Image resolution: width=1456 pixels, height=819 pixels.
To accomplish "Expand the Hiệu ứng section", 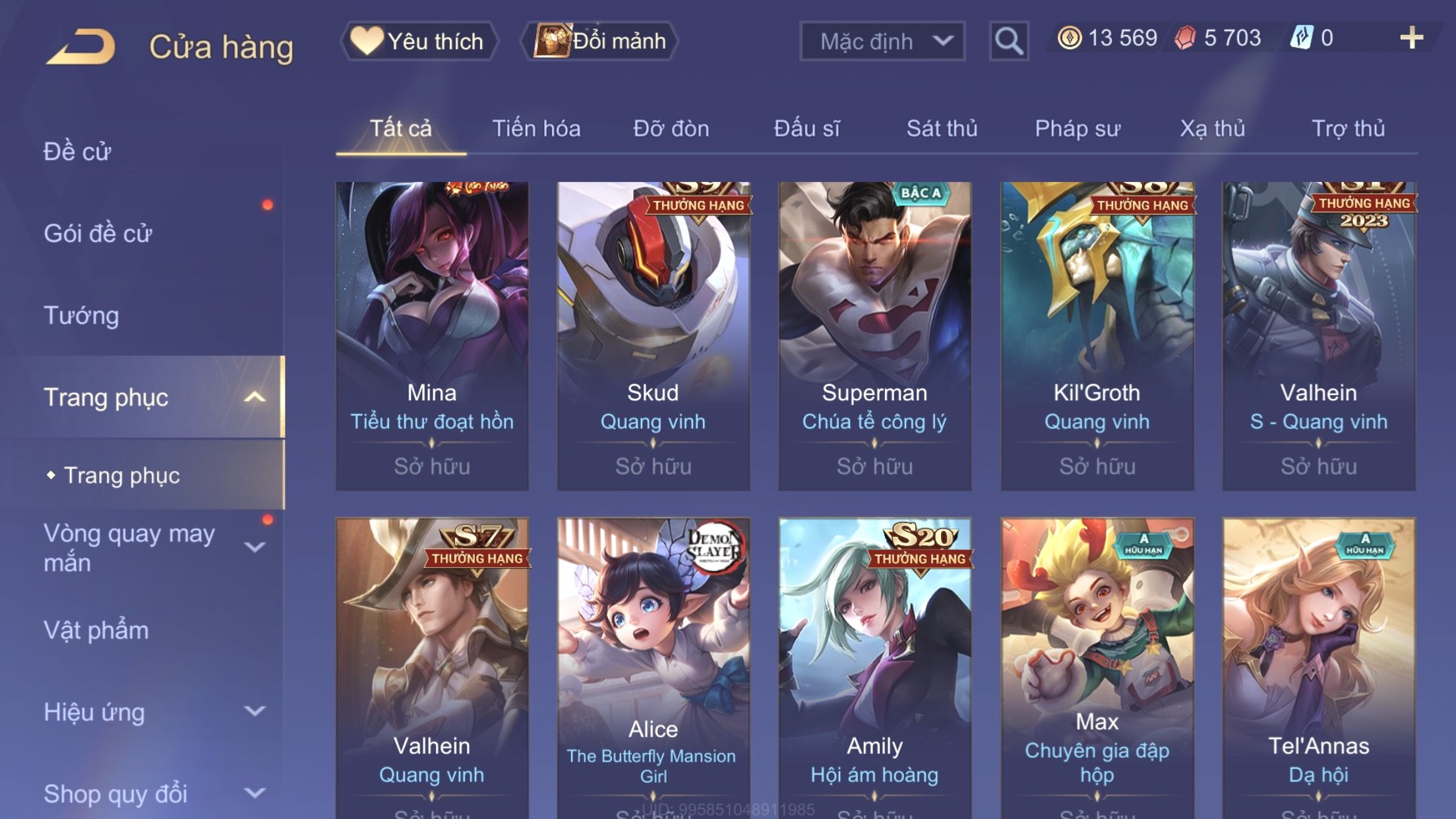I will pyautogui.click(x=255, y=711).
